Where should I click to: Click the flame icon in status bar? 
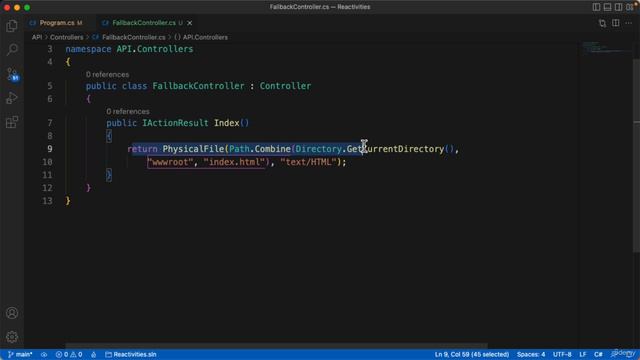coord(93,354)
